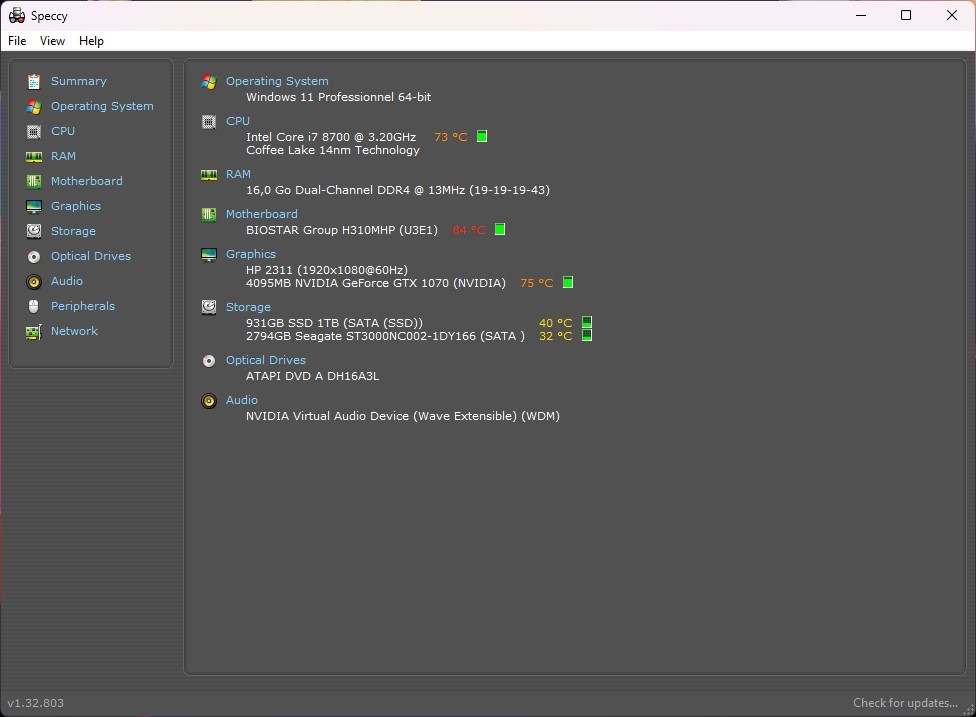Click the SSD 40 °C temperature indicator icon
Image resolution: width=976 pixels, height=717 pixels.
click(587, 322)
